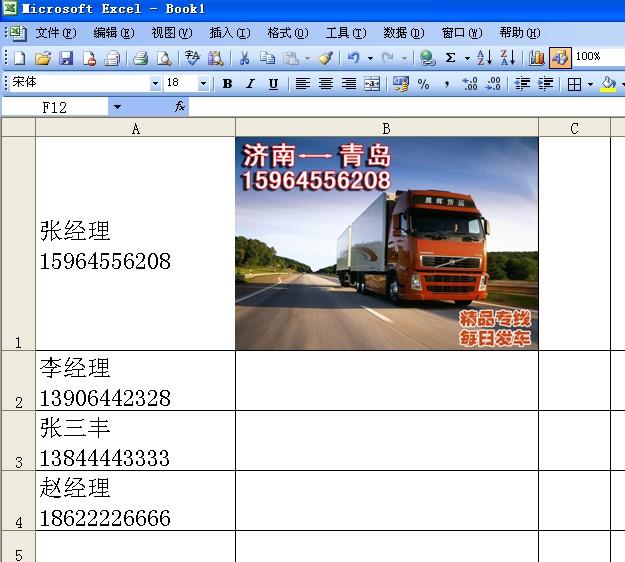625x562 pixels.
Task: Open the 插入(I) menu
Action: click(x=230, y=33)
